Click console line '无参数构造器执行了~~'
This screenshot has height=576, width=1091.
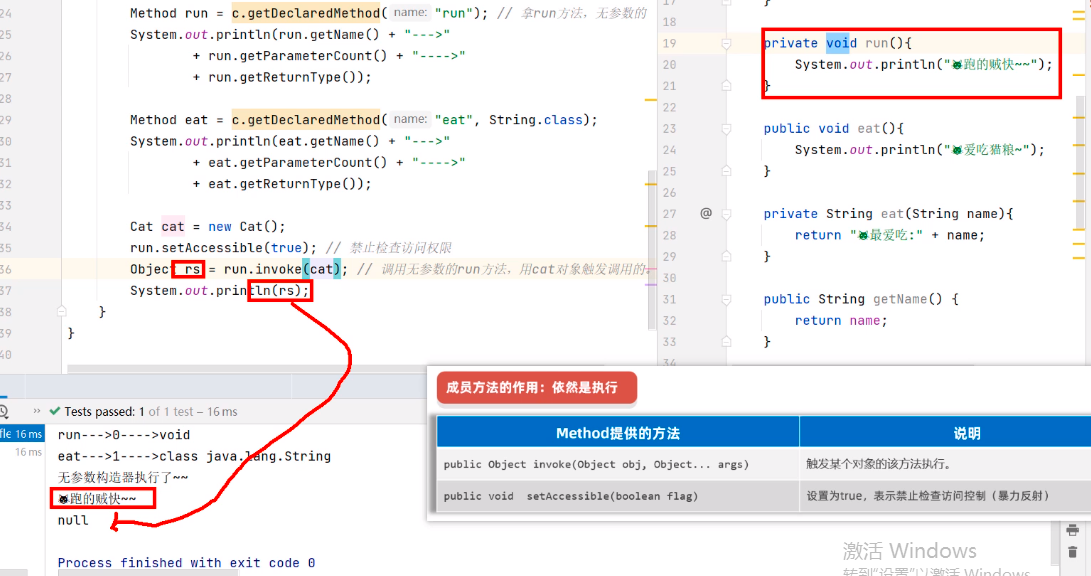[x=123, y=478]
